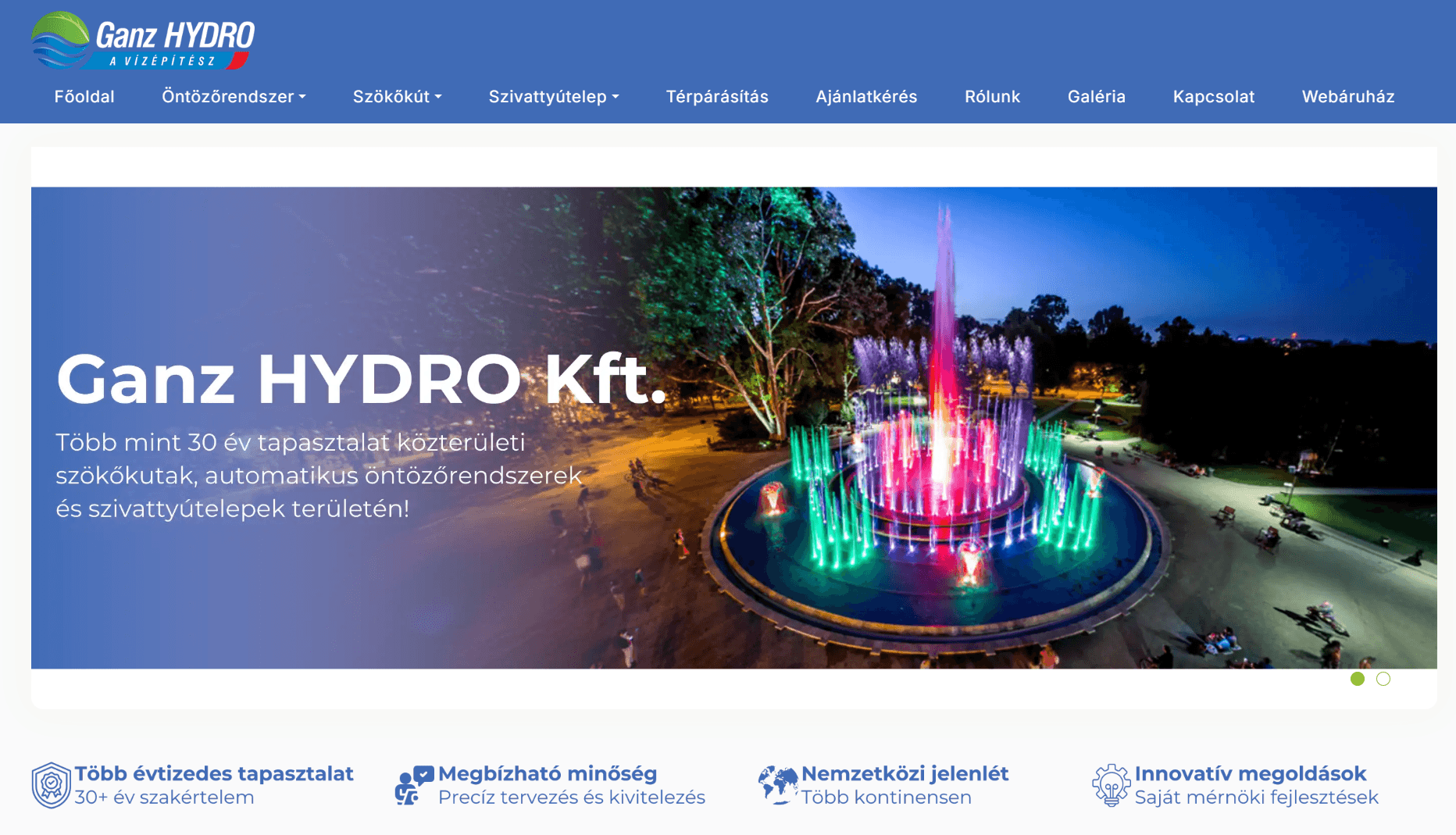
Task: Go to the Főoldal page
Action: point(84,97)
